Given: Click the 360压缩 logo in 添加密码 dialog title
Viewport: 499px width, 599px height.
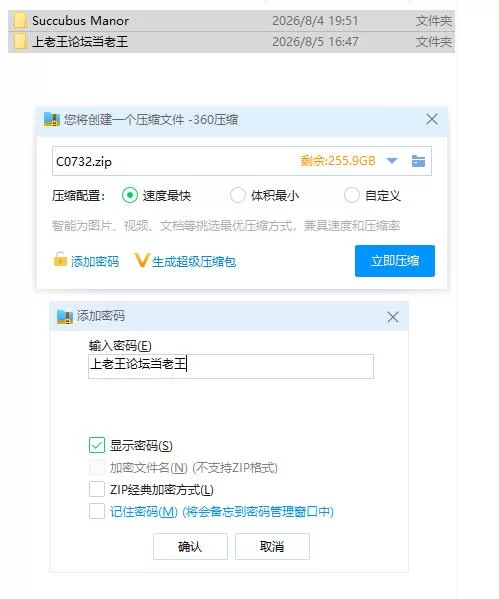Looking at the screenshot, I should [x=65, y=317].
